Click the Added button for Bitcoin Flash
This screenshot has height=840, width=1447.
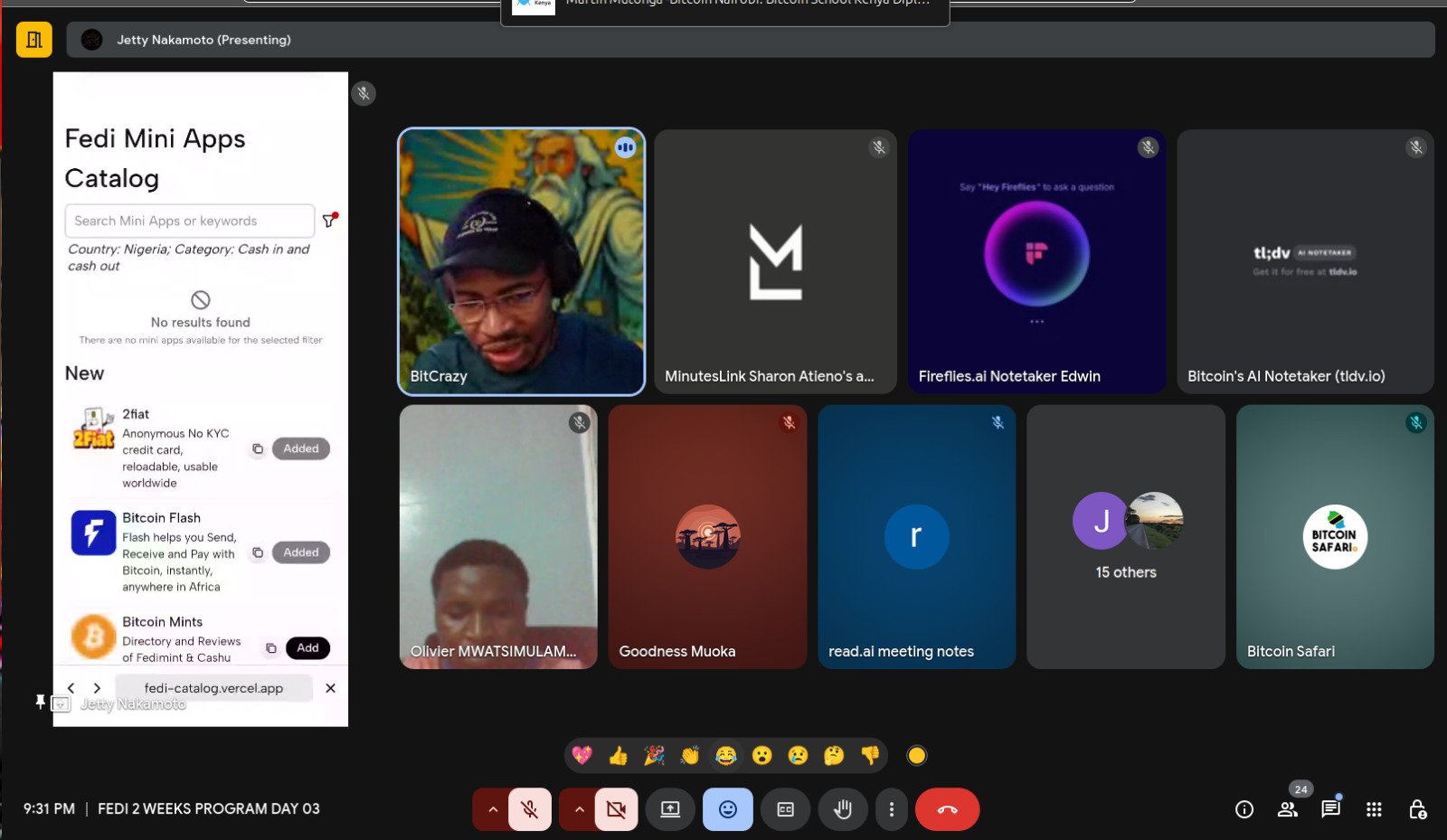pyautogui.click(x=301, y=552)
